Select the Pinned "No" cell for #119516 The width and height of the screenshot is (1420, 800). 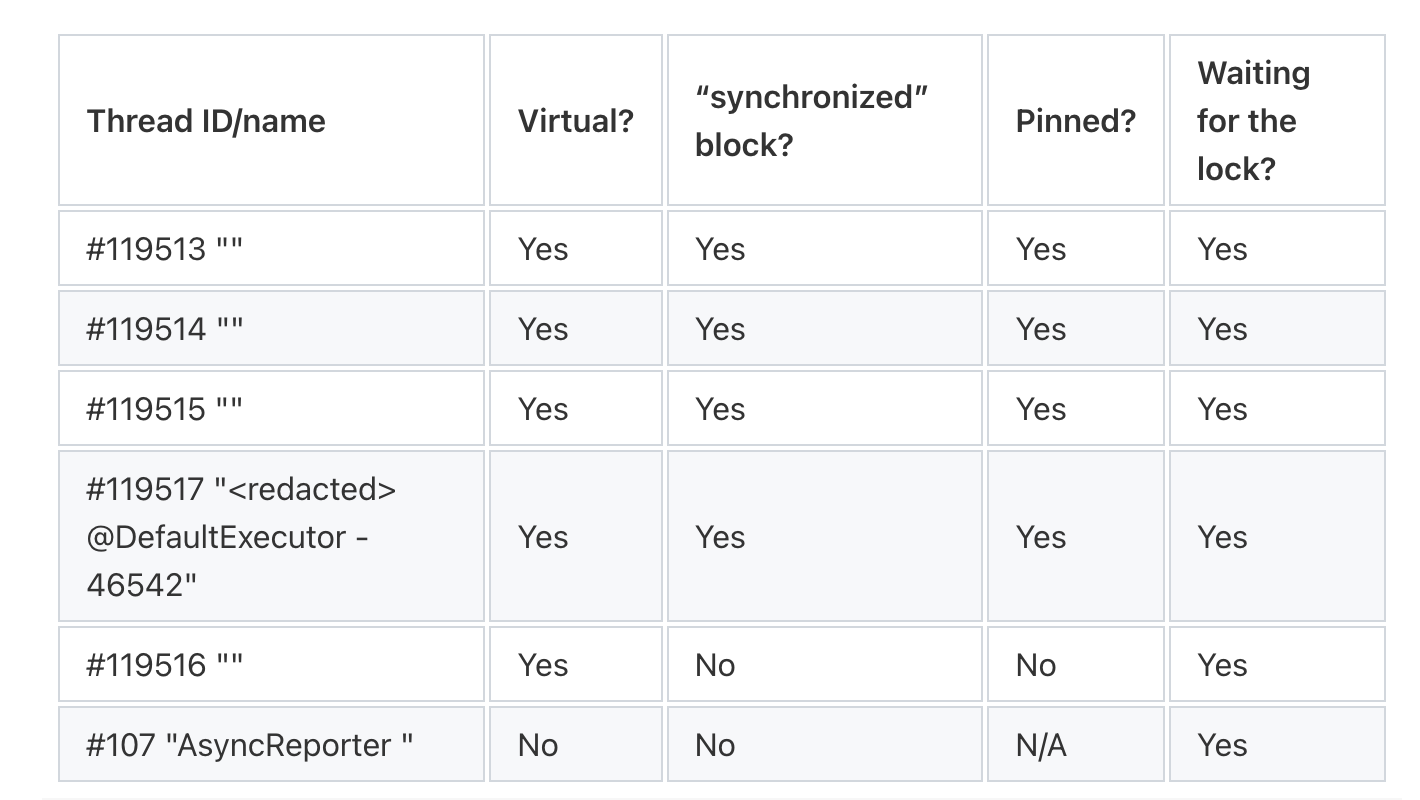click(1075, 664)
